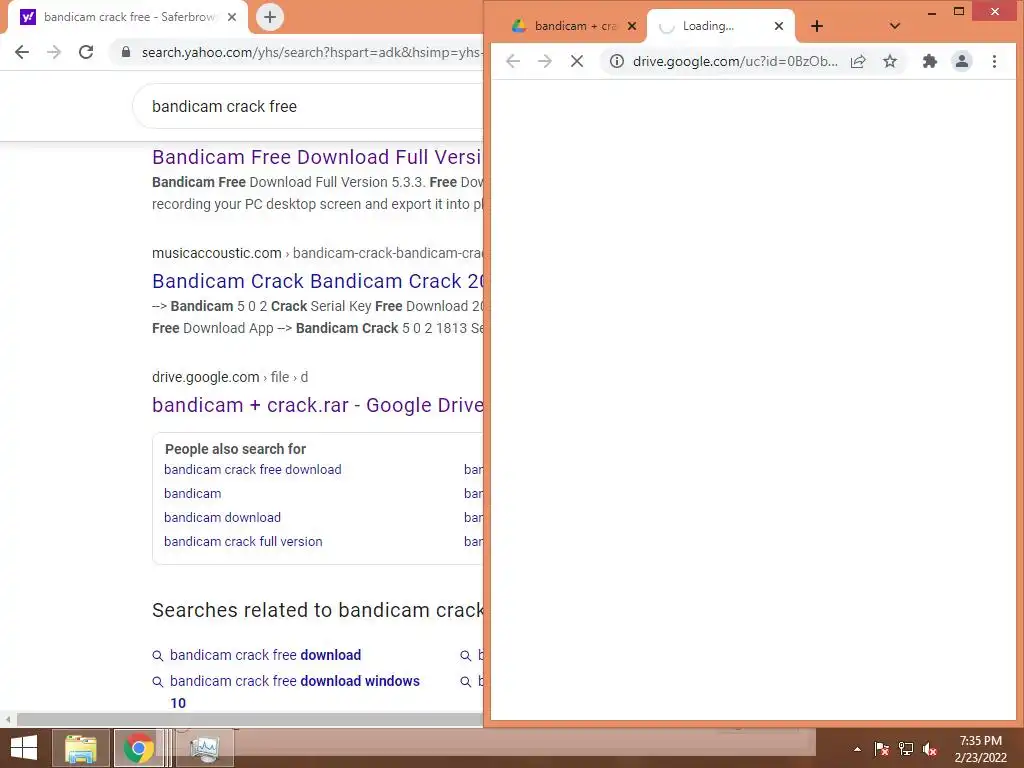Click scrollbar left arrow on Yahoo page

tap(8, 719)
